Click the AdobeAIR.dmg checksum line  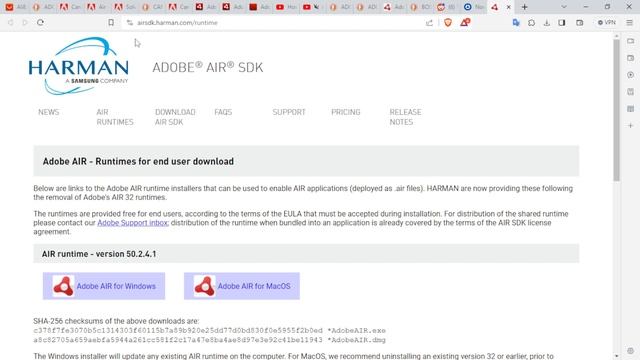(x=209, y=340)
